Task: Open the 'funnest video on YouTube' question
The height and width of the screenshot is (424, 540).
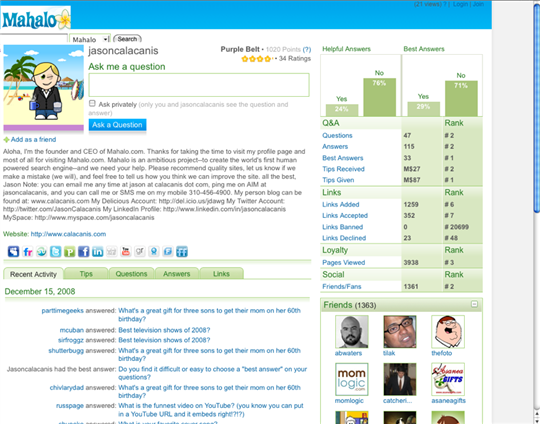Action: tap(211, 410)
